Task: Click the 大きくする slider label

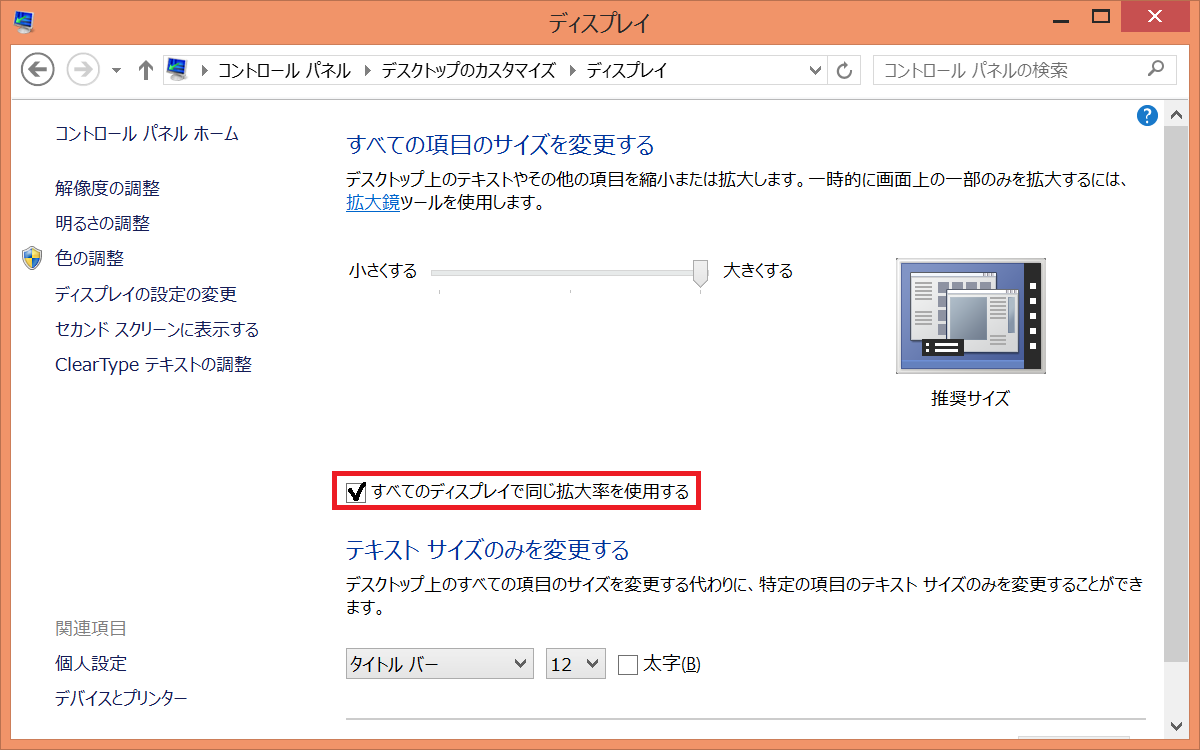Action: point(758,271)
